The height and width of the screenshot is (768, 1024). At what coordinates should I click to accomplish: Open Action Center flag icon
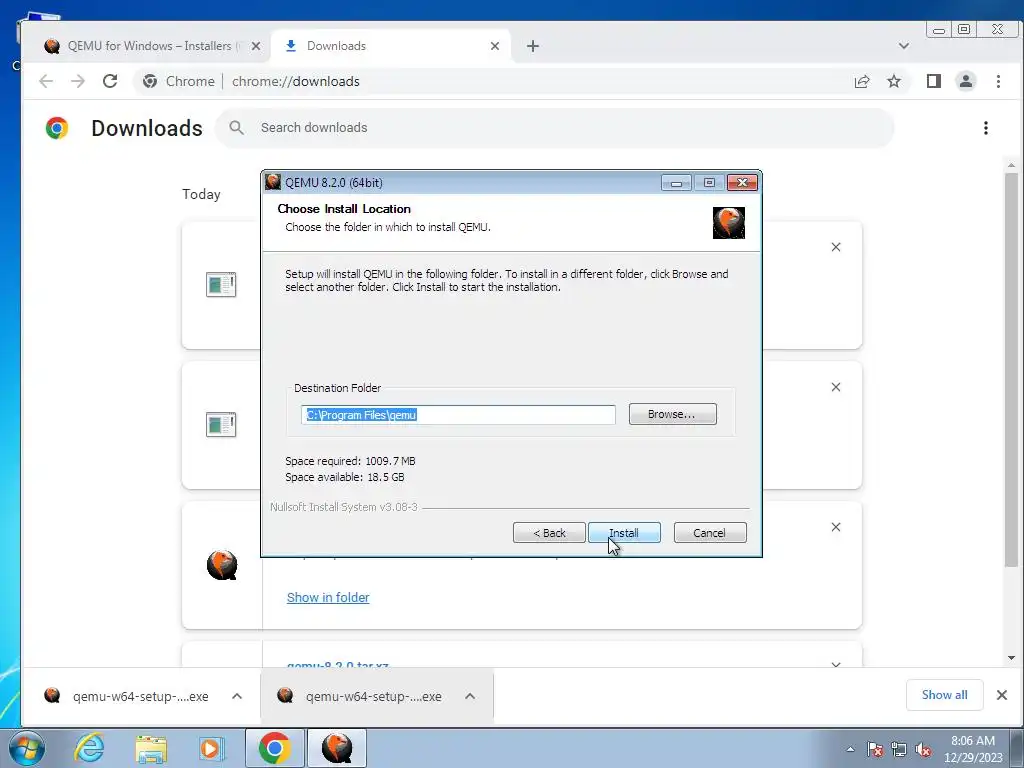tap(875, 749)
